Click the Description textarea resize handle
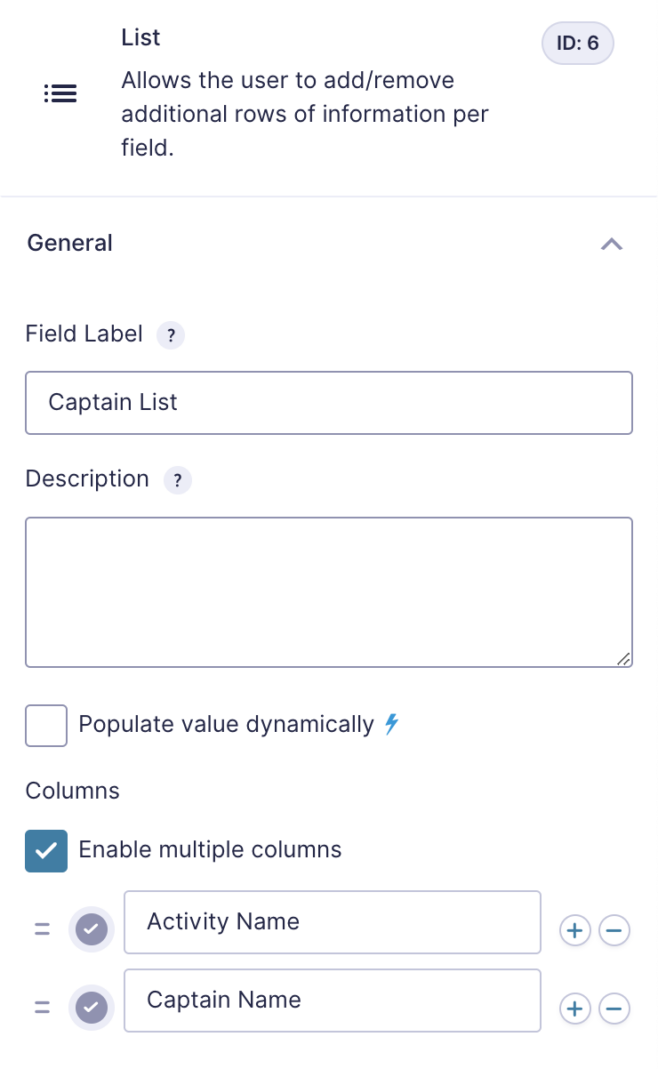658x1069 pixels. (x=623, y=659)
